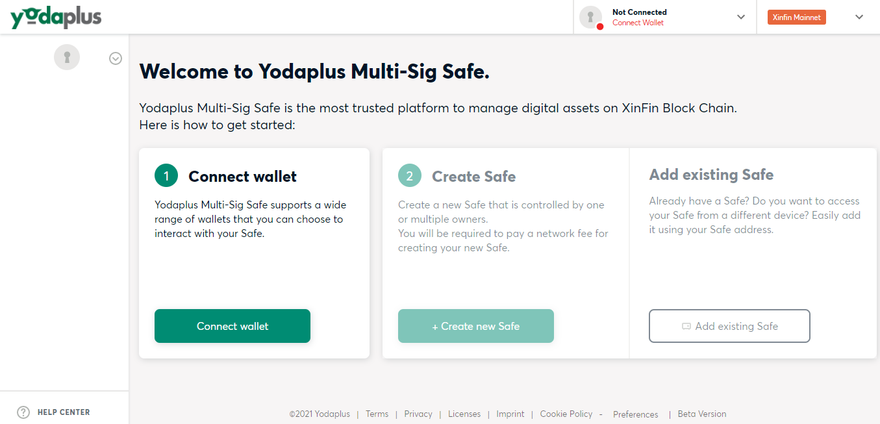The height and width of the screenshot is (424, 880).
Task: Click the step 1 number badge
Action: [167, 176]
